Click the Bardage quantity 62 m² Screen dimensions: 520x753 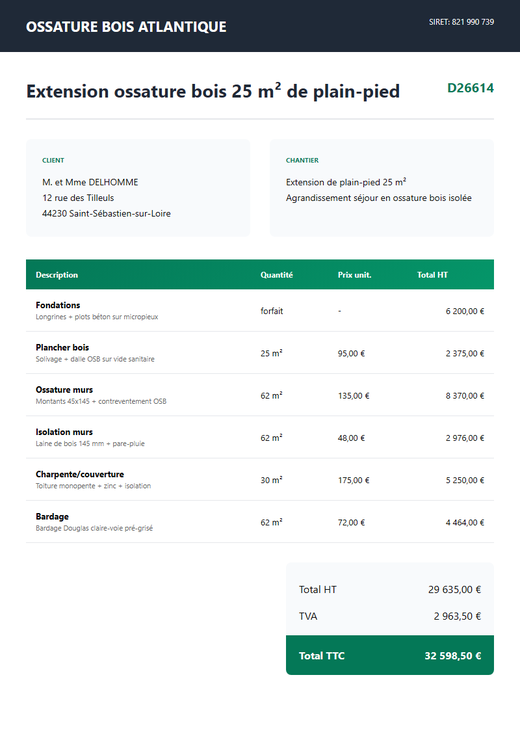coord(271,522)
